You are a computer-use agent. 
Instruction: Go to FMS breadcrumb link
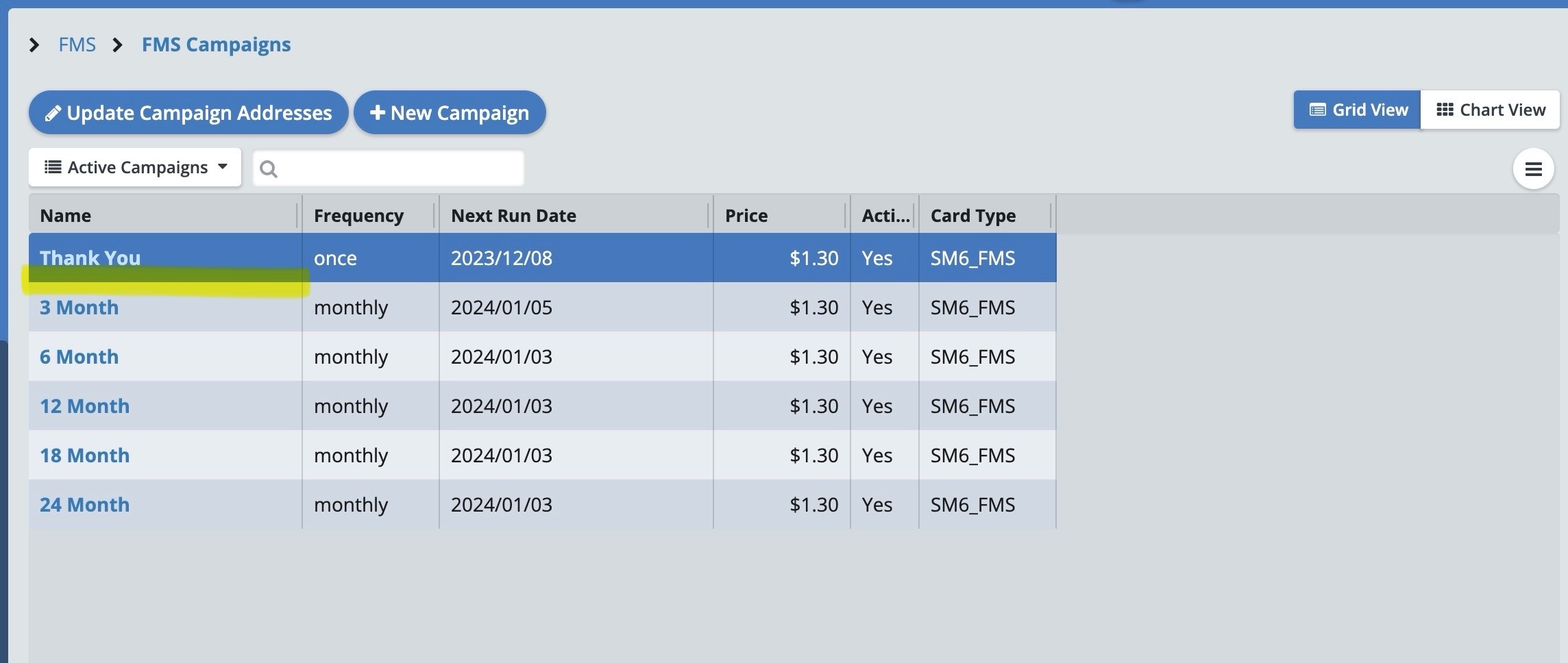pos(77,45)
